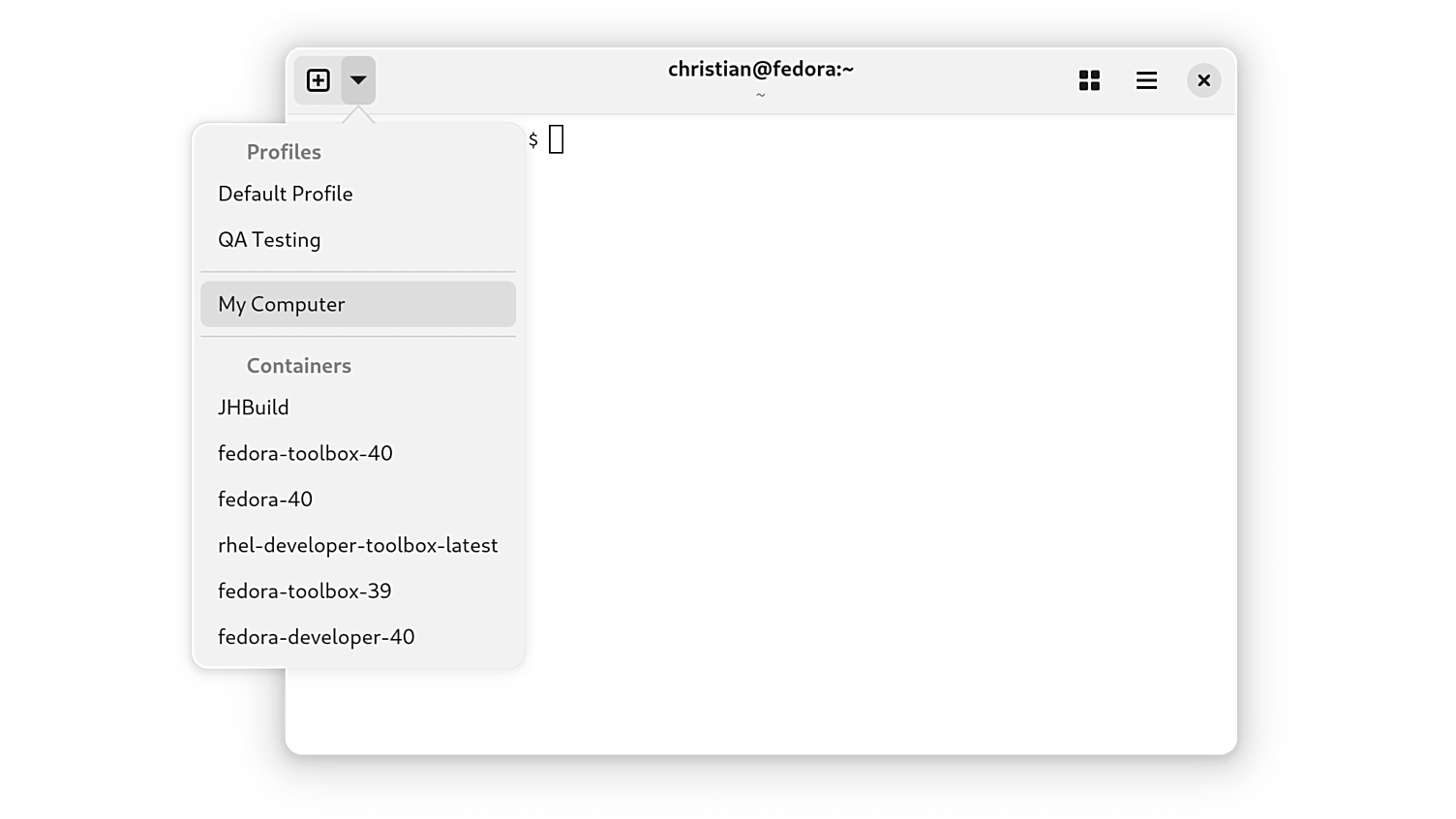
Task: Start the fedora-developer-40 container
Action: click(358, 637)
